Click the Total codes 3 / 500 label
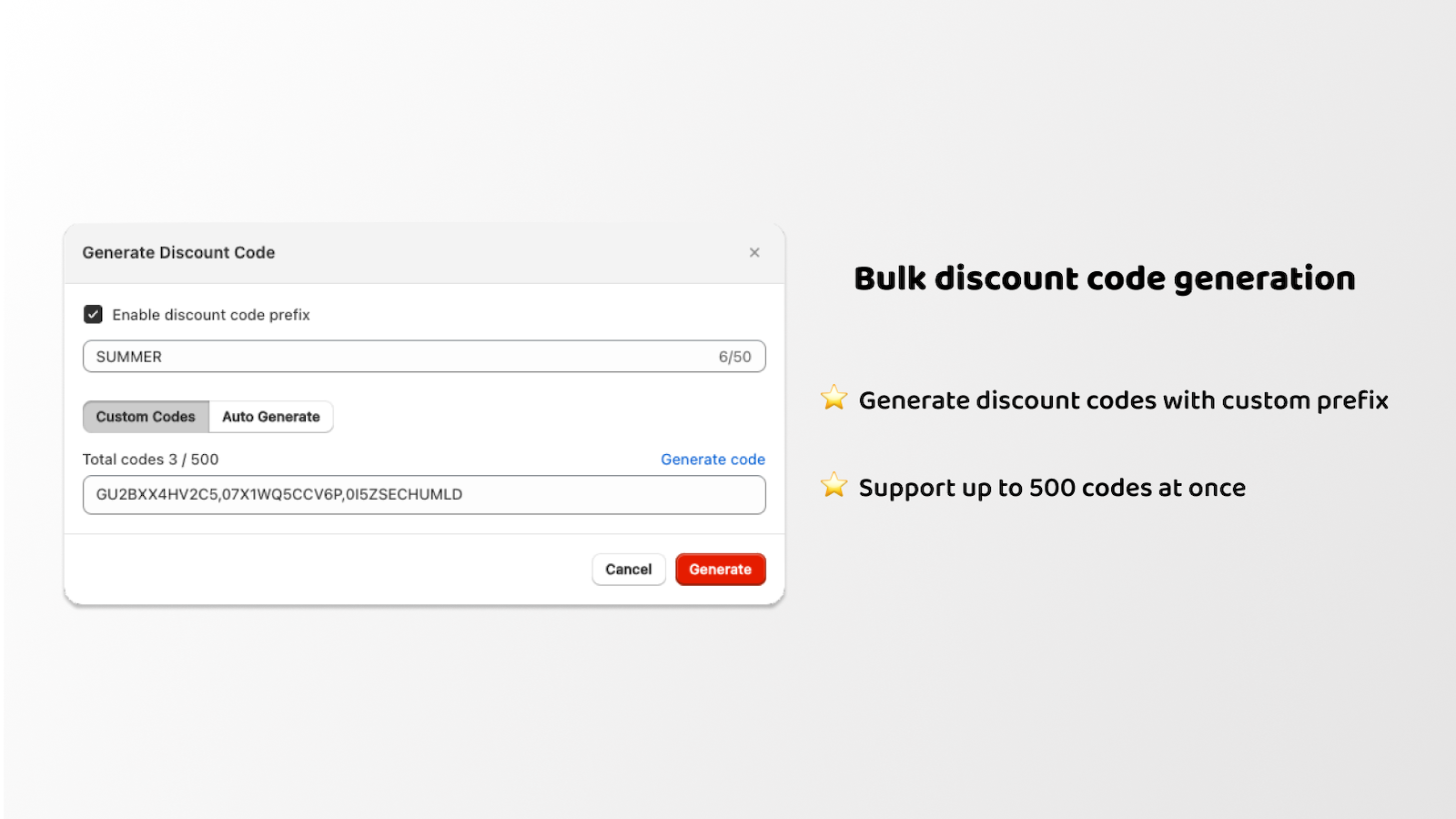Screen dimensions: 1456x819 [150, 460]
